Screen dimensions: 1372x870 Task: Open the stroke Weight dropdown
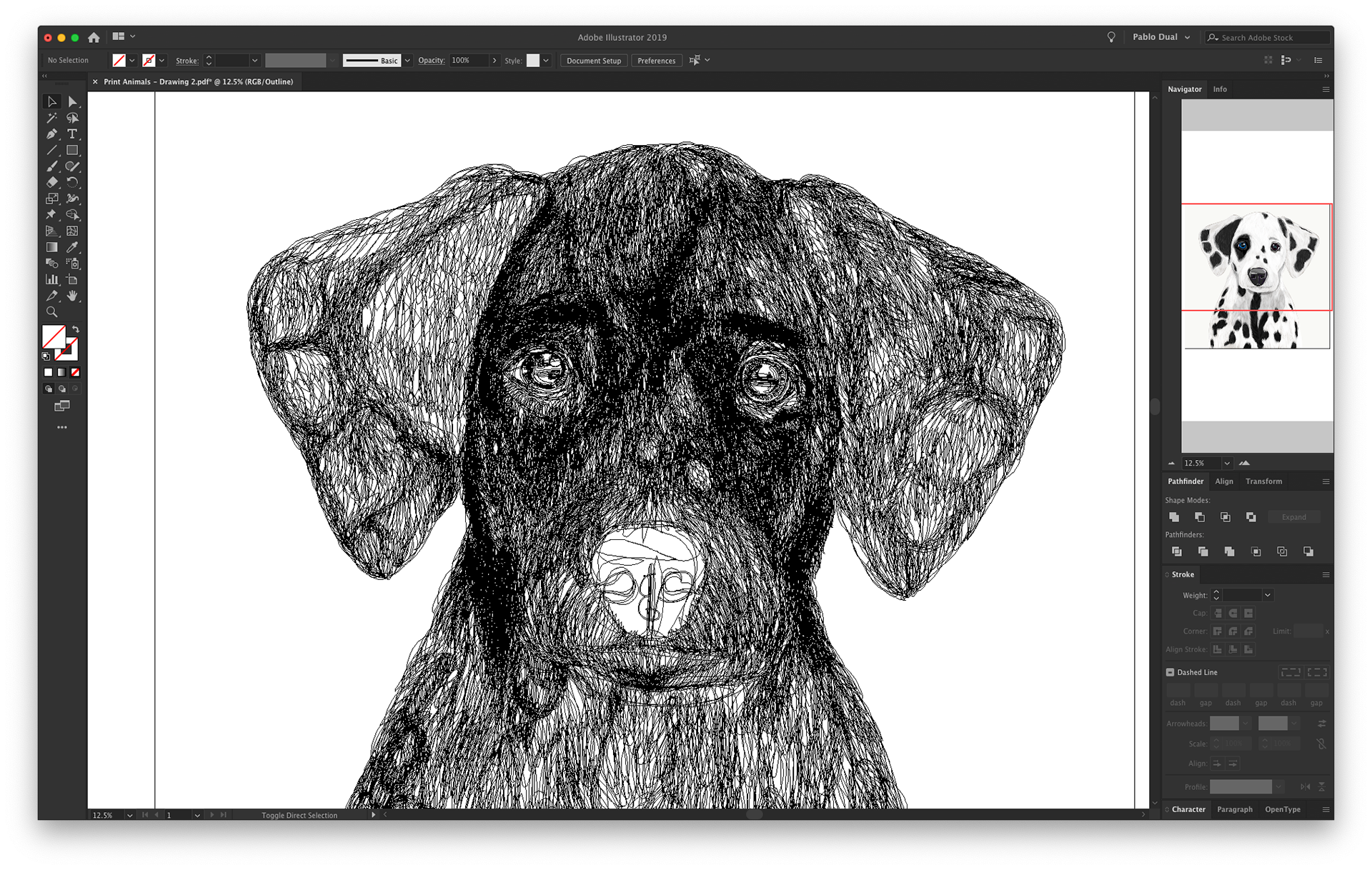point(1268,595)
